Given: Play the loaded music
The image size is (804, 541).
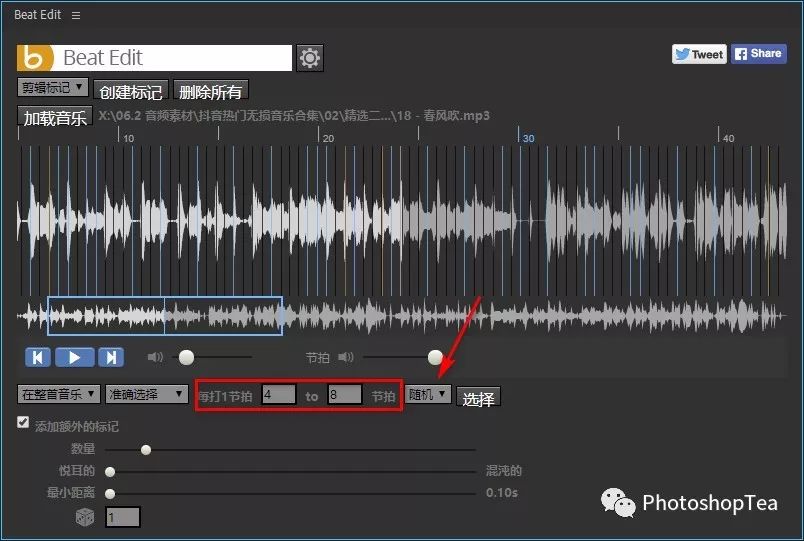Looking at the screenshot, I should [74, 357].
